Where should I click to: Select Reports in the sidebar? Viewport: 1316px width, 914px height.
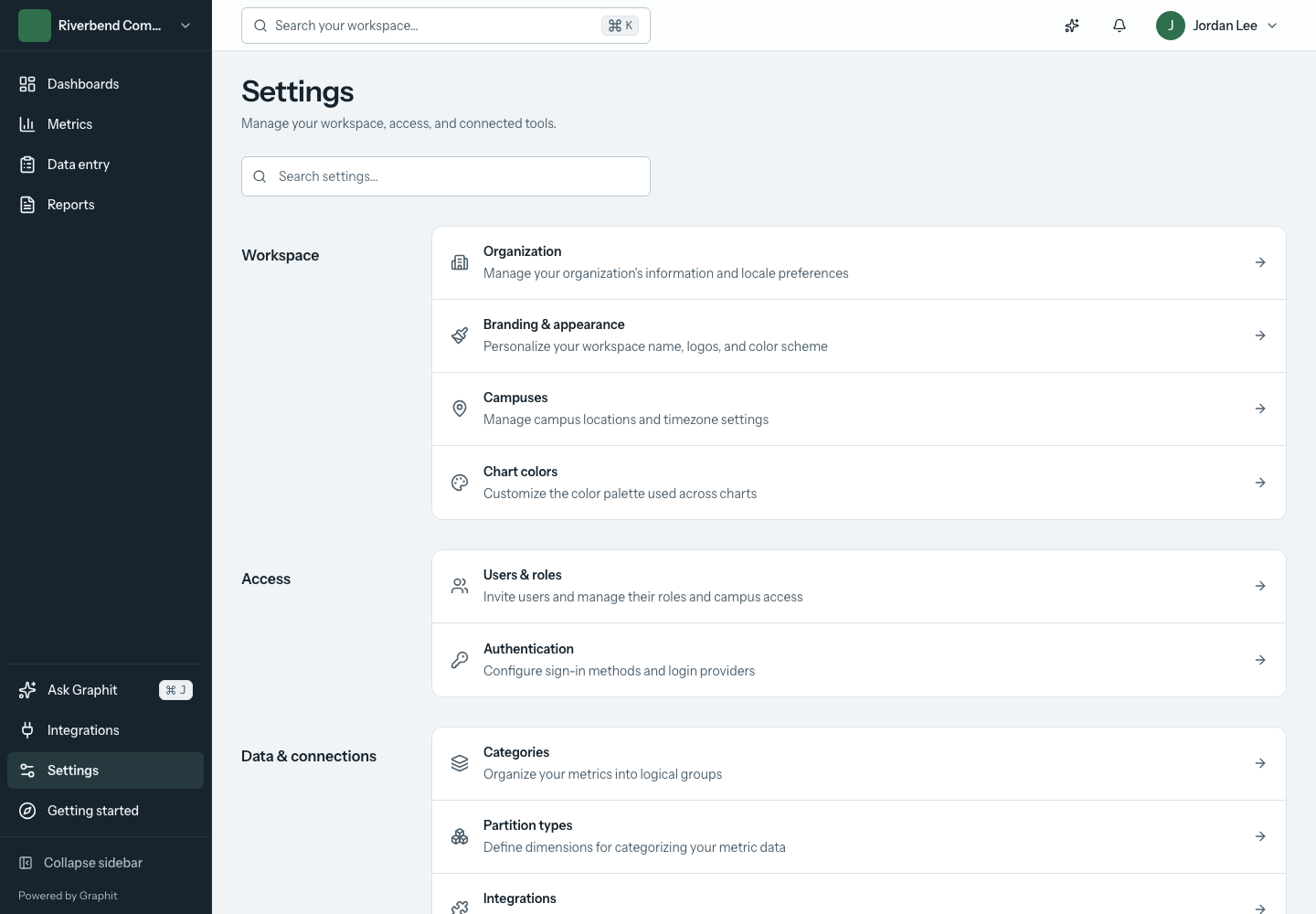[105, 205]
